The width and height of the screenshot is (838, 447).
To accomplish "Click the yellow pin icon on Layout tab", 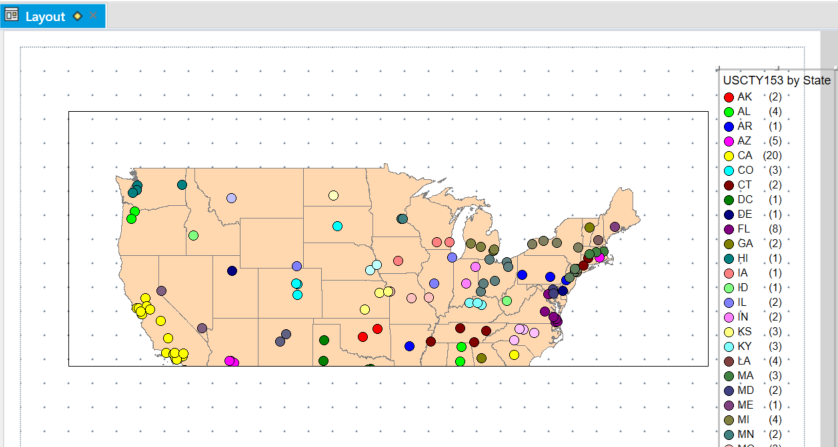I will pyautogui.click(x=78, y=17).
